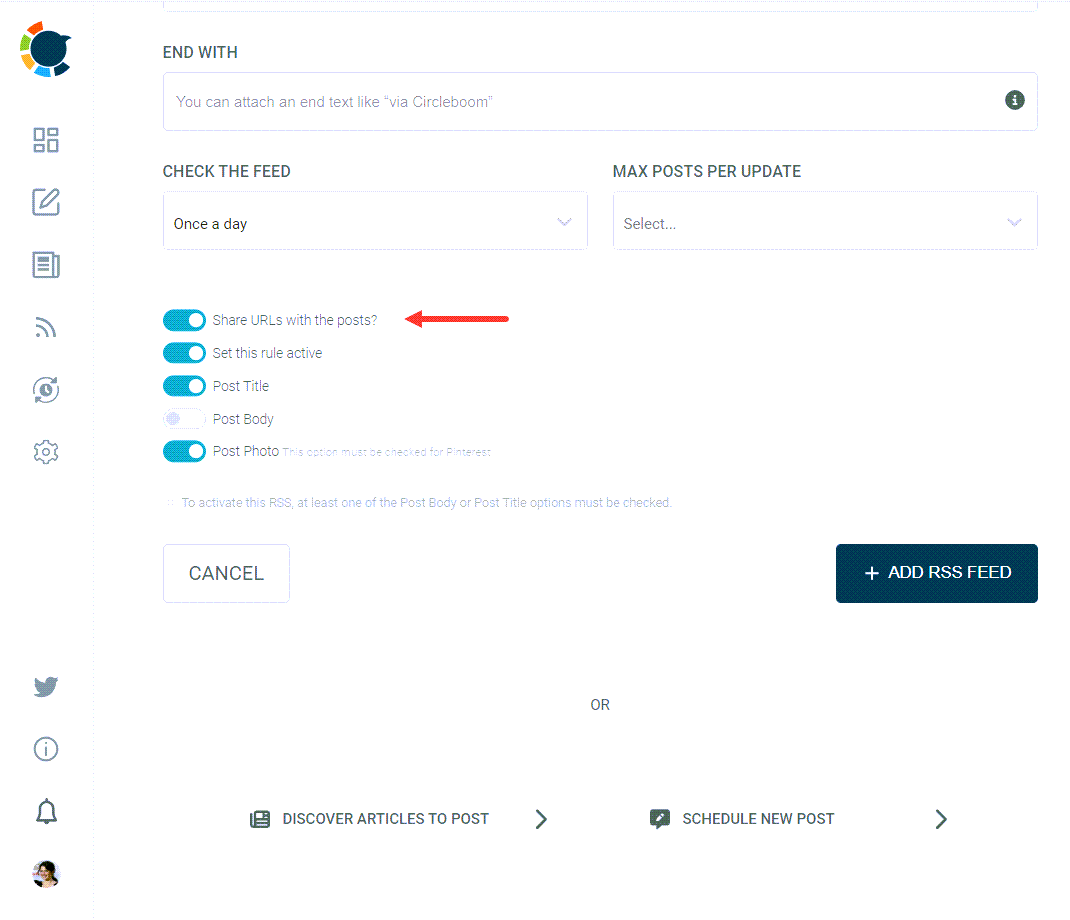Open the scheduled posts clock icon
This screenshot has height=920, width=1070.
tap(45, 390)
